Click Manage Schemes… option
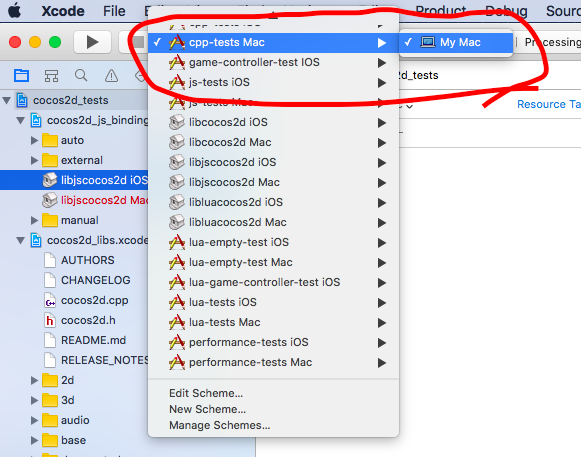Screen dimensions: 581x457 pos(220,425)
